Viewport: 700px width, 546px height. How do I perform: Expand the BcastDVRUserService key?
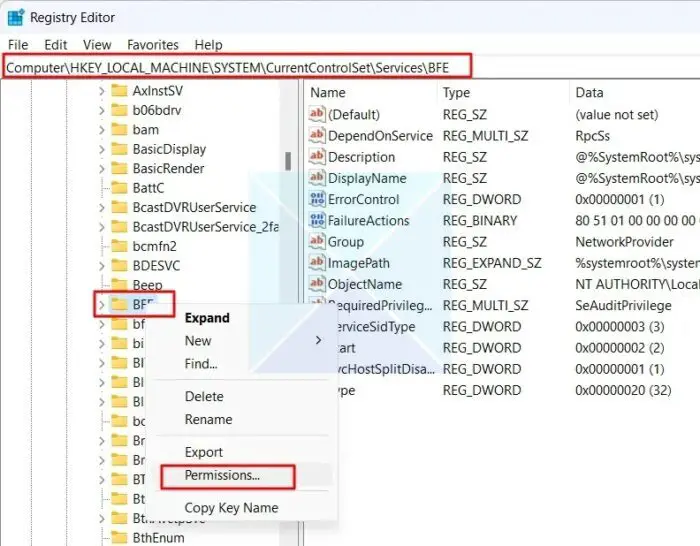101,208
